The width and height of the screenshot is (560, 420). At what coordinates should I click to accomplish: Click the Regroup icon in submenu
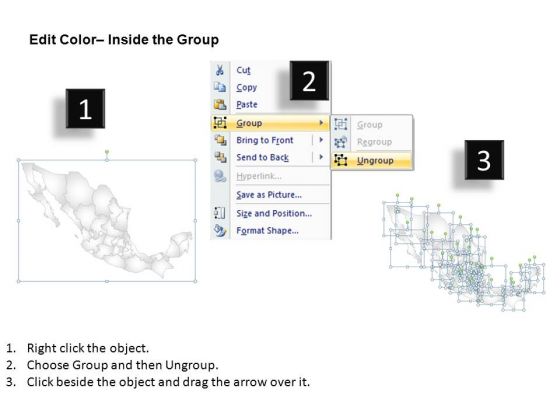[x=340, y=142]
